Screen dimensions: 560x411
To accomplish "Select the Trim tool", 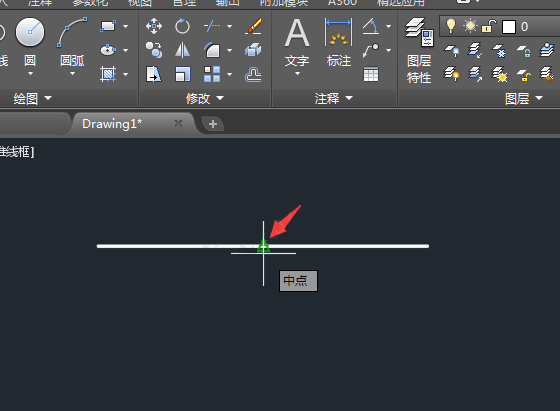I will [212, 26].
